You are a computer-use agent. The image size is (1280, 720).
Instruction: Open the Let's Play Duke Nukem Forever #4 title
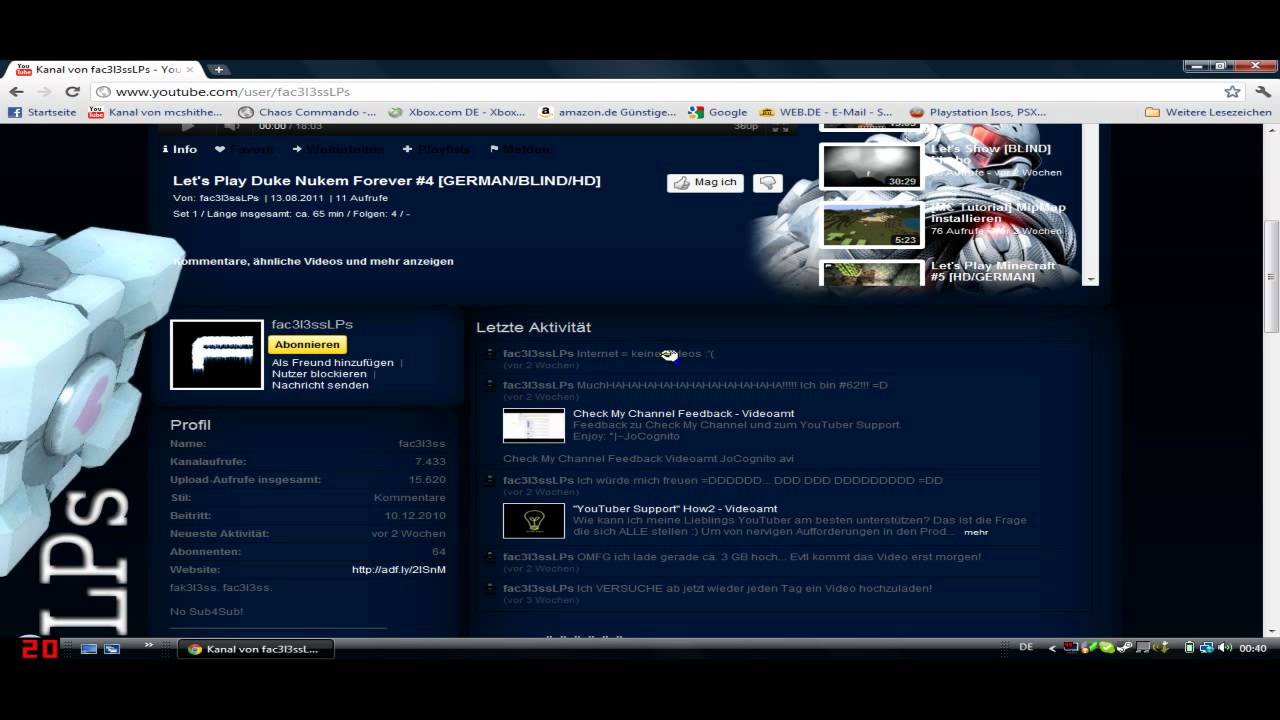[387, 181]
